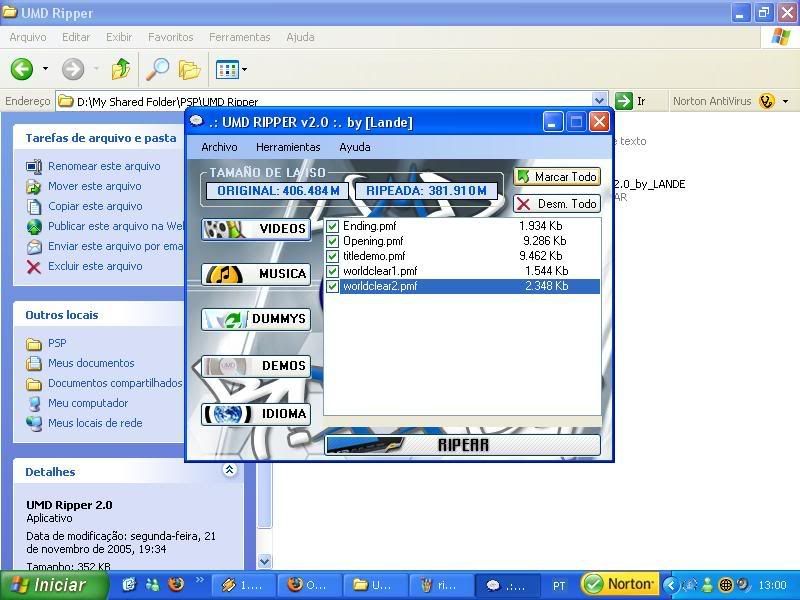Open the PSP folder in Outros locais
Screen dimensions: 800x600
57,343
